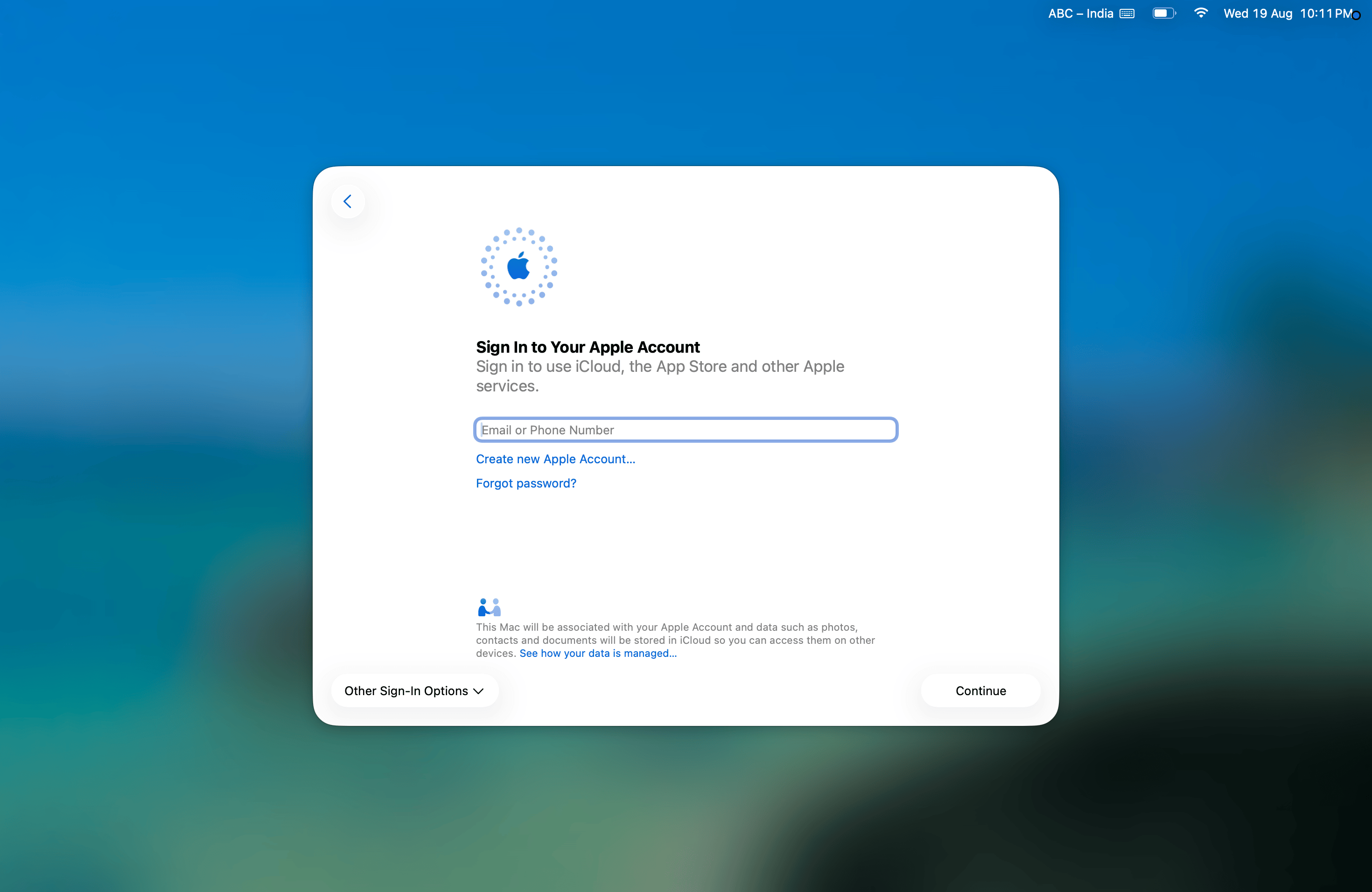Image resolution: width=1372 pixels, height=892 pixels.
Task: Focus the Email or Phone Number field
Action: pos(686,430)
